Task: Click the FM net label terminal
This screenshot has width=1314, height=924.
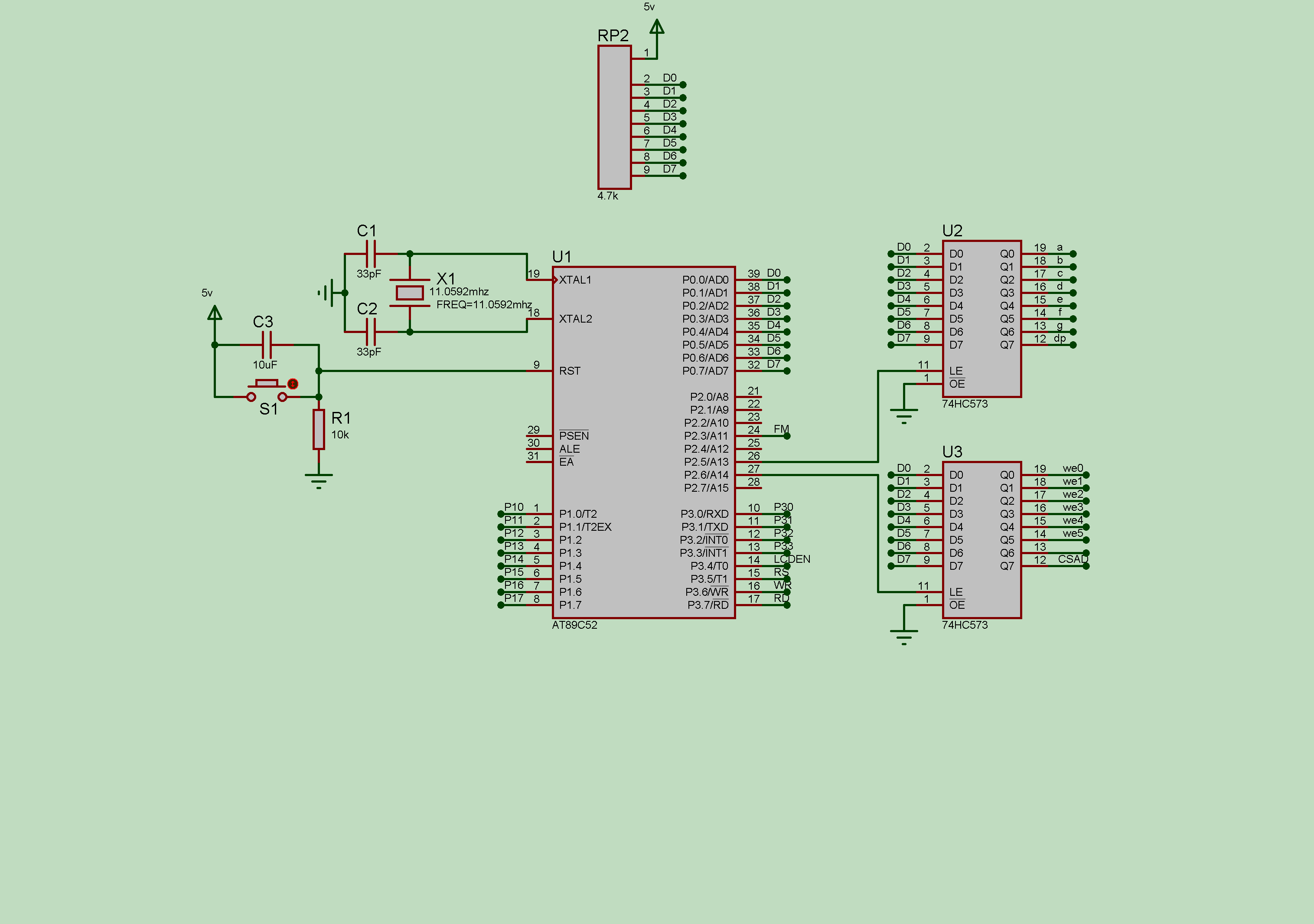Action: pos(787,436)
